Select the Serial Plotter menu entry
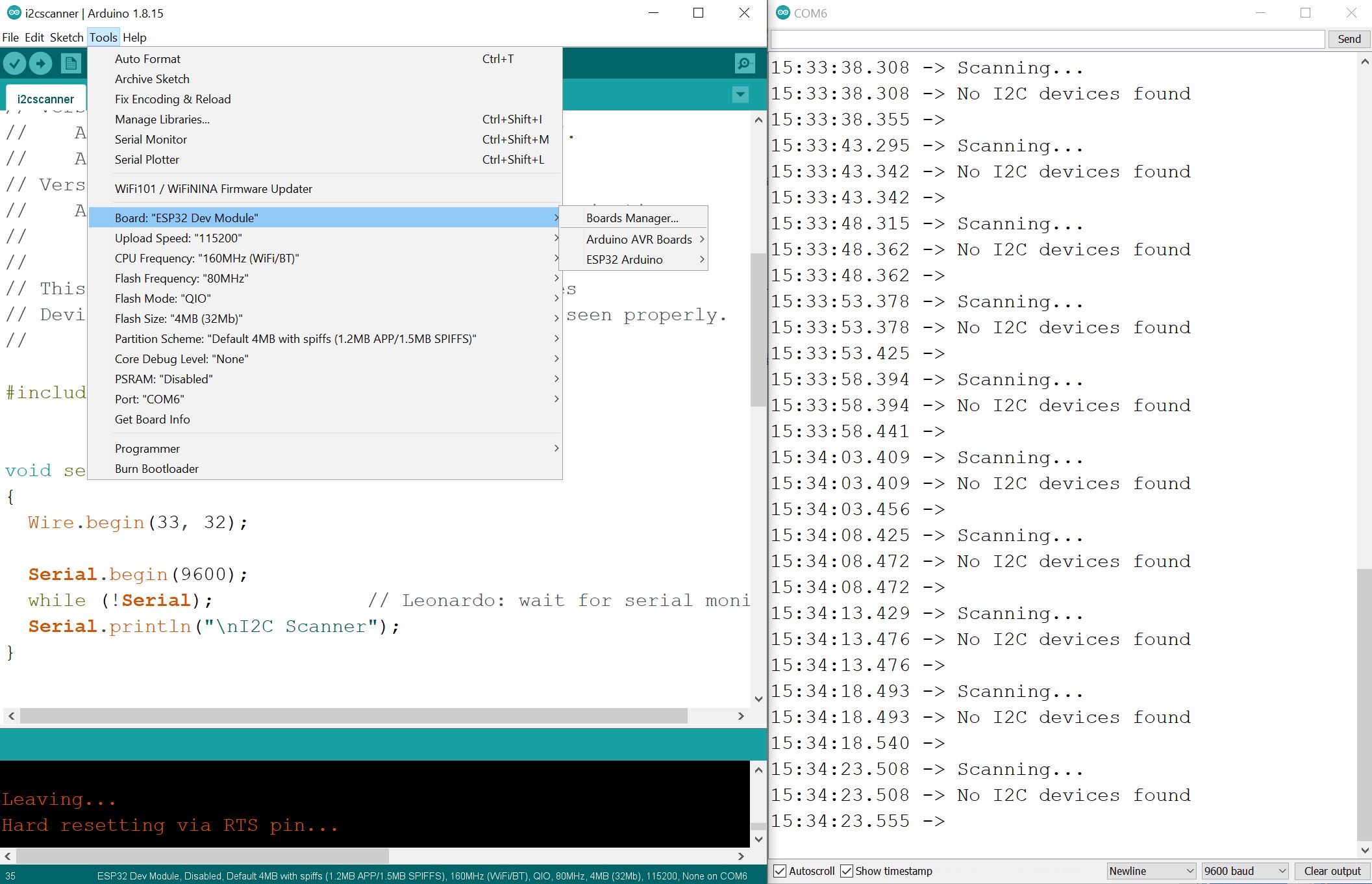 [325, 160]
